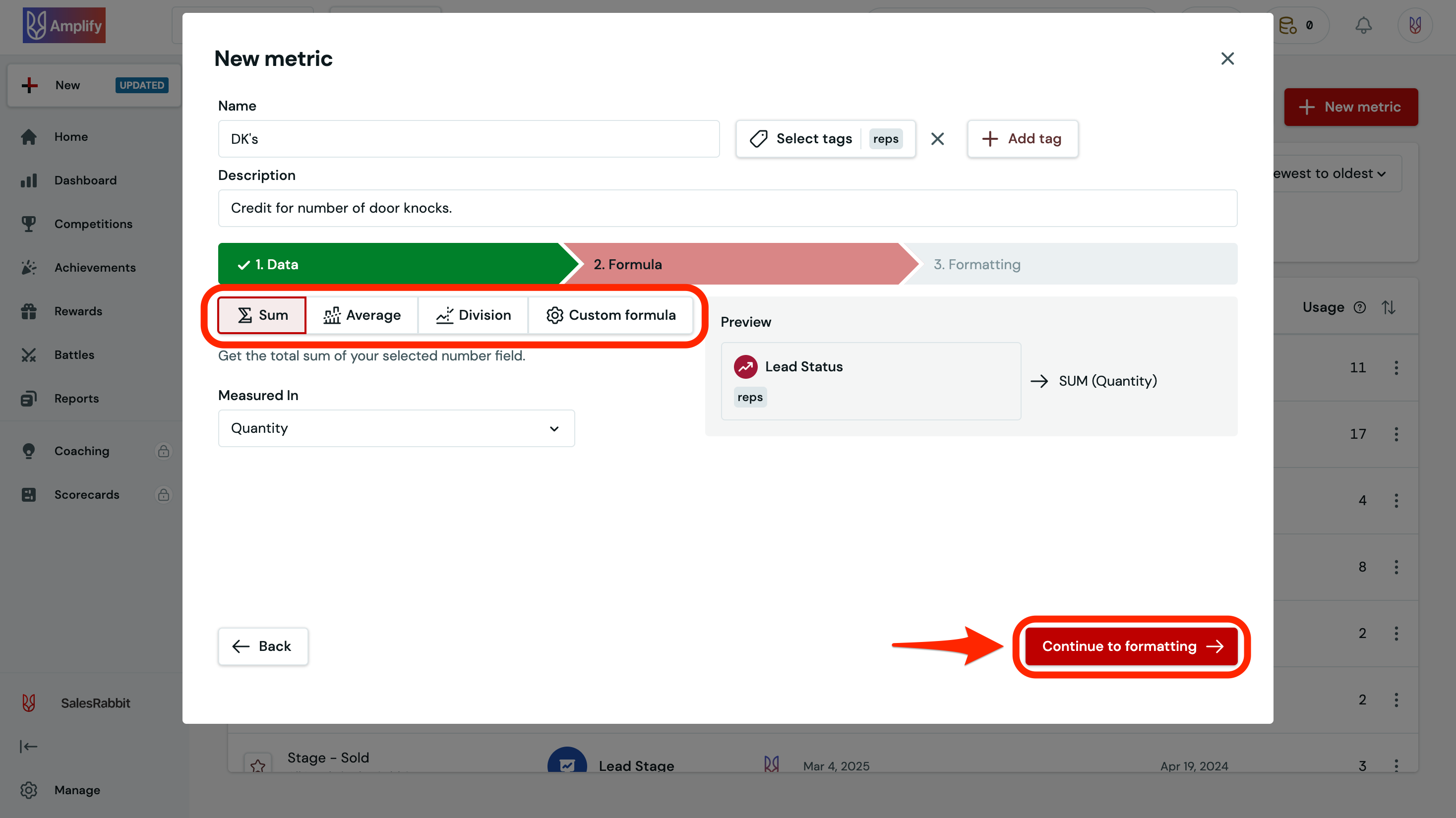Click the Usage sort arrows icon
Image resolution: width=1456 pixels, height=818 pixels.
[1389, 307]
